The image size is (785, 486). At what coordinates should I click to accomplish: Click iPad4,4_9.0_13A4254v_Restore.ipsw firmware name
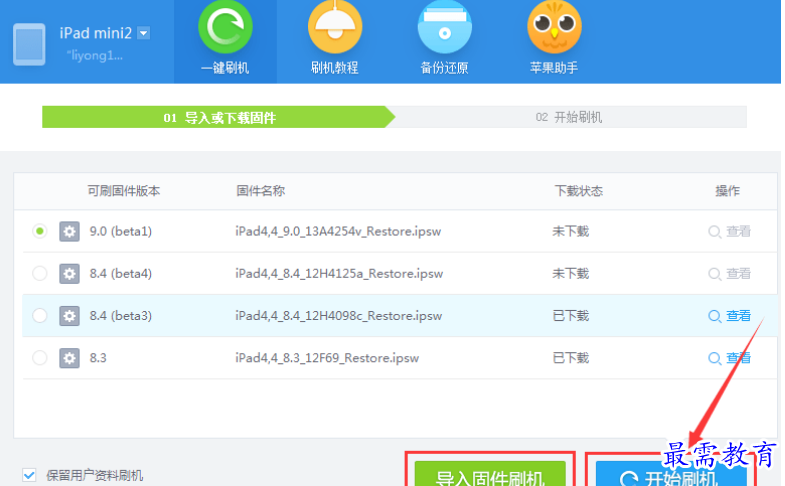[338, 231]
